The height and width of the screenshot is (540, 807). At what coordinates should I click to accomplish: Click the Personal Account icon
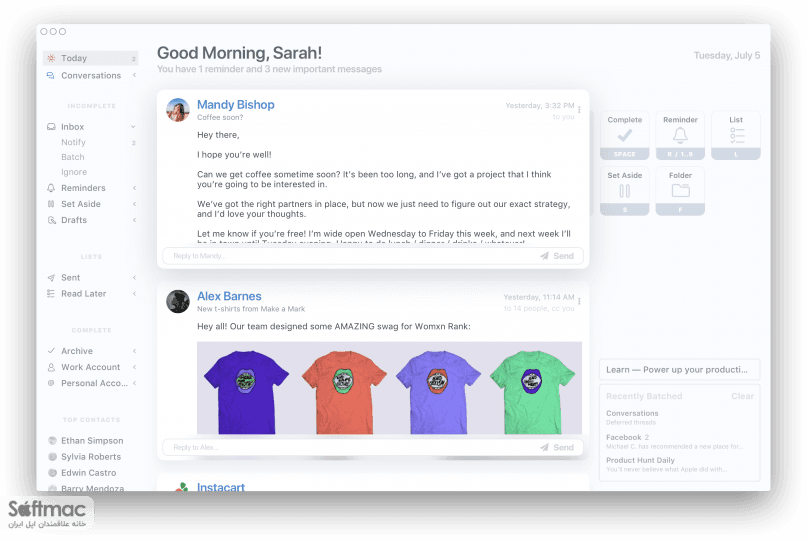51,383
